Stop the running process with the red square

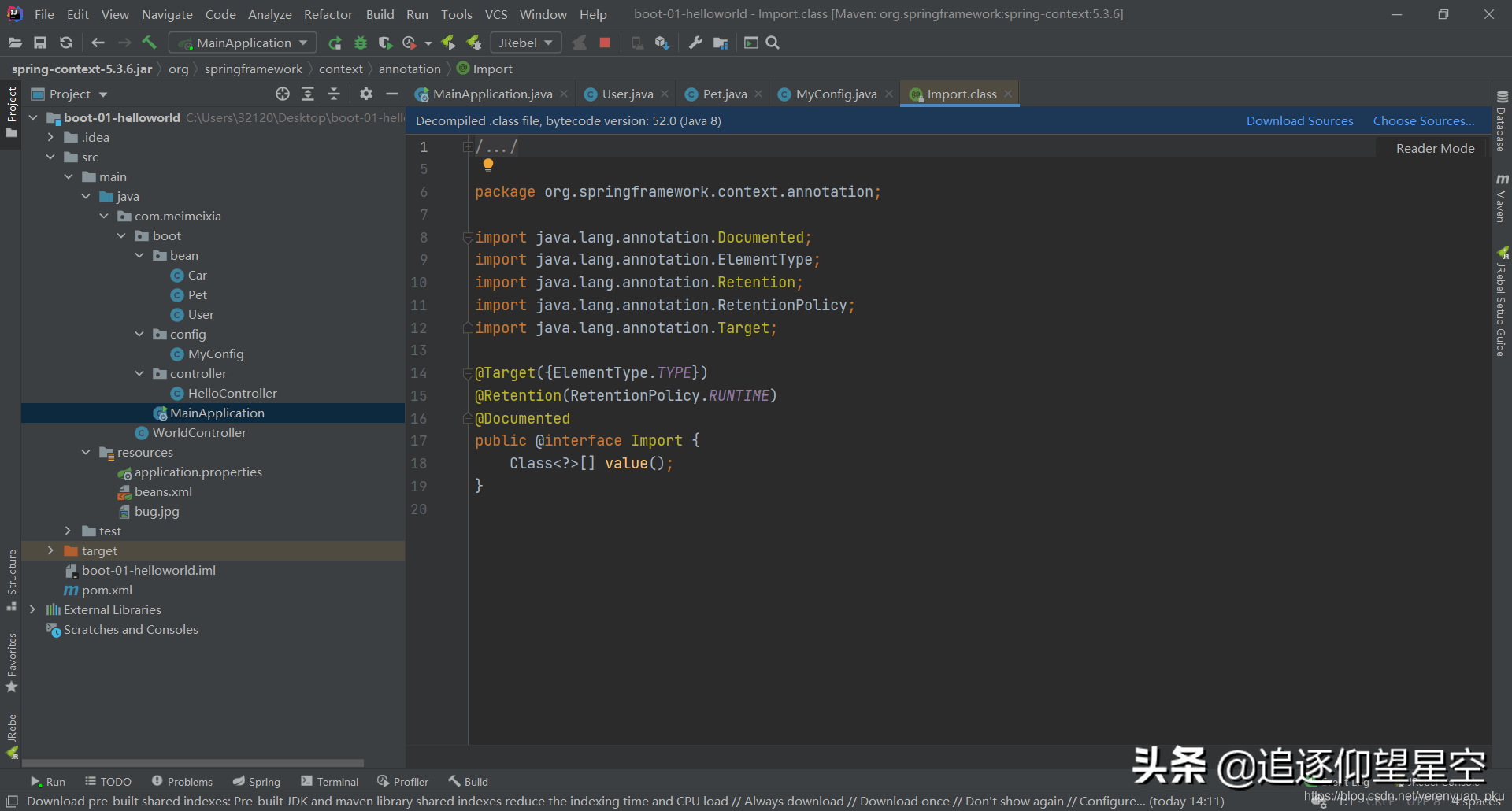click(x=605, y=43)
